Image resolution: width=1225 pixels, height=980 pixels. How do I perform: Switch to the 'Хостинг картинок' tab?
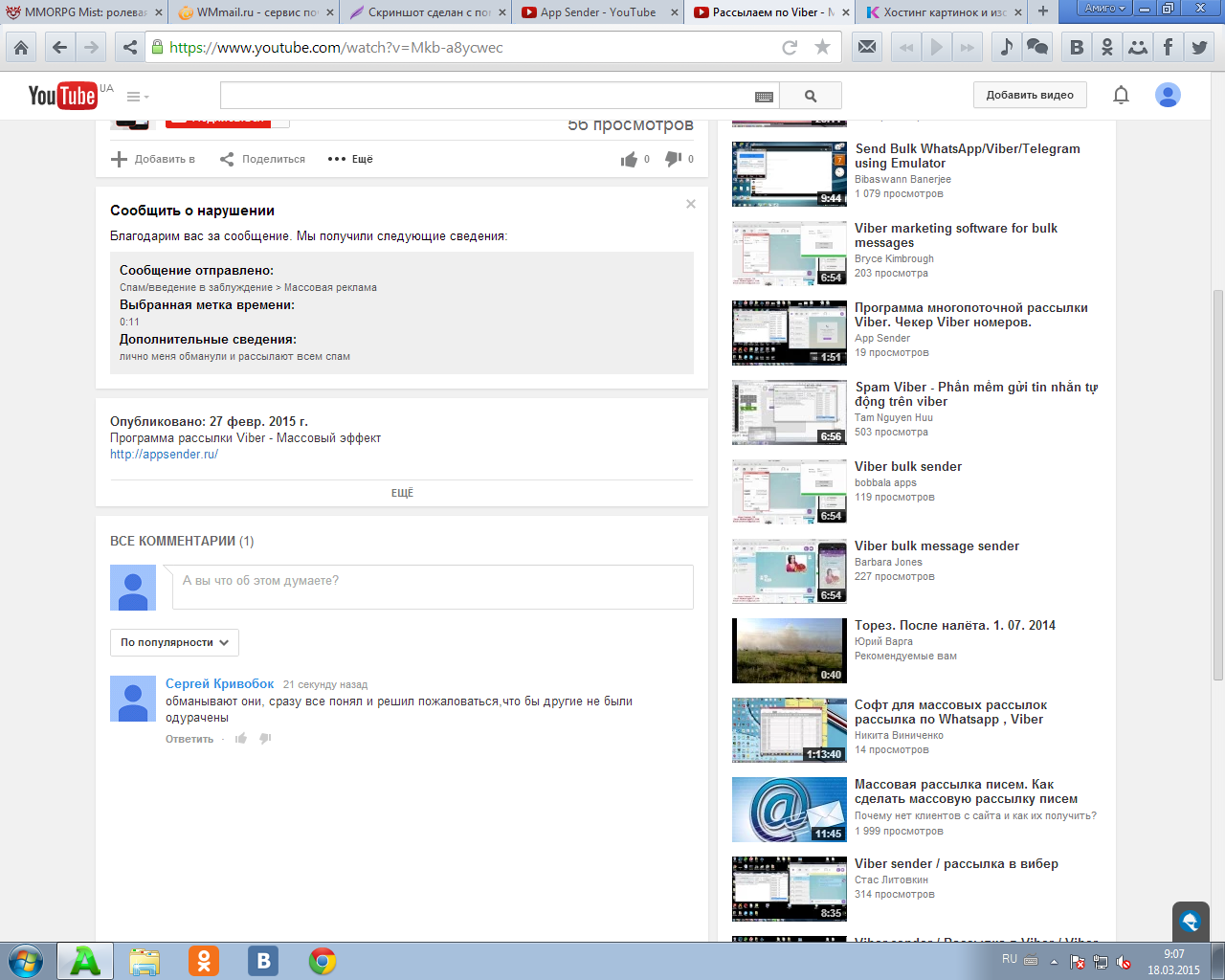(944, 11)
